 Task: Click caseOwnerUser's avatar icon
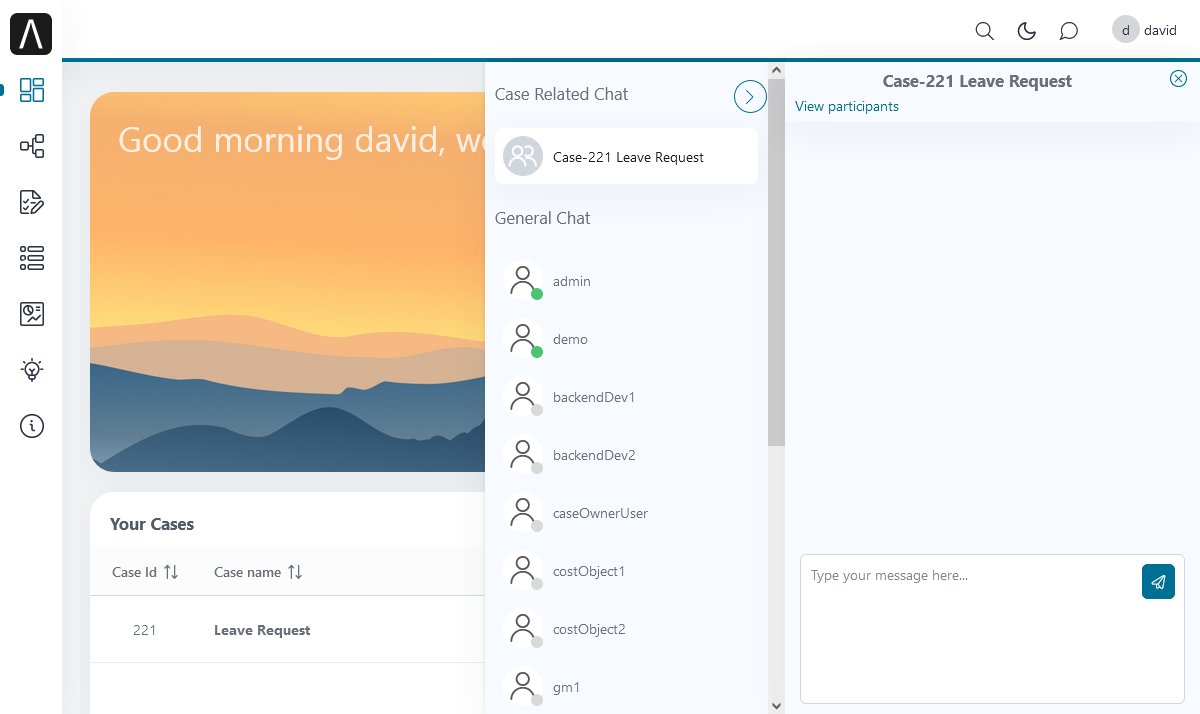523,513
